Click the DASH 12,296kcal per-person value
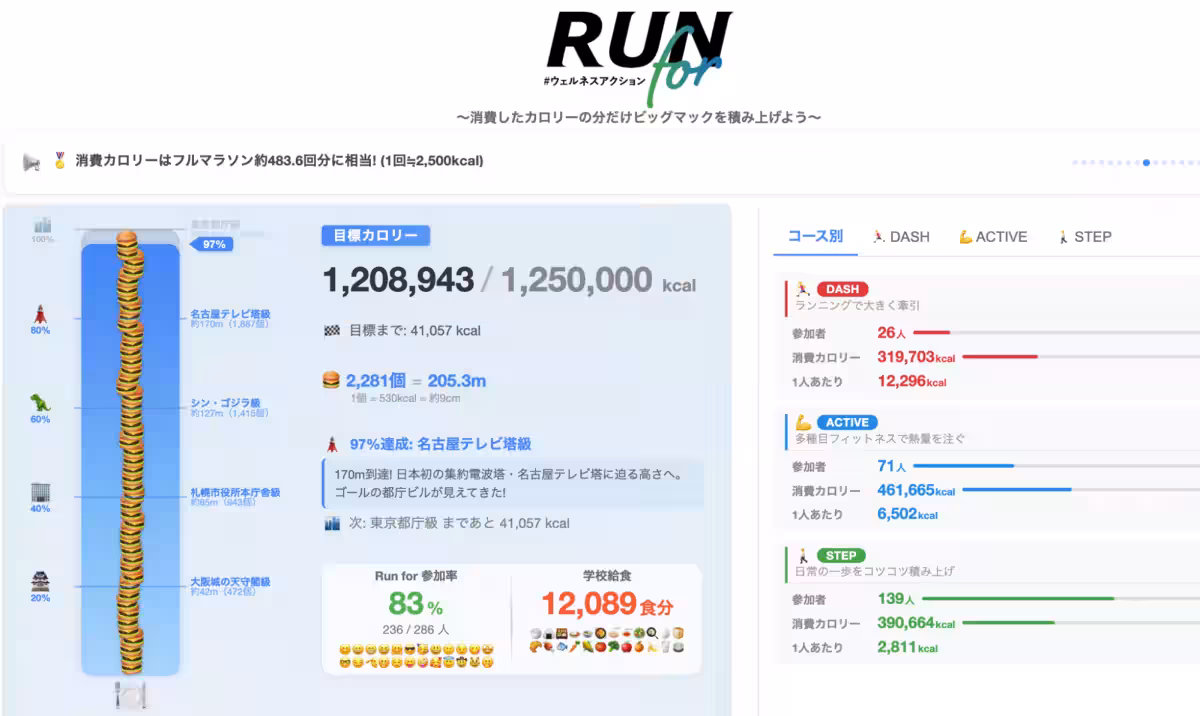 (x=912, y=381)
